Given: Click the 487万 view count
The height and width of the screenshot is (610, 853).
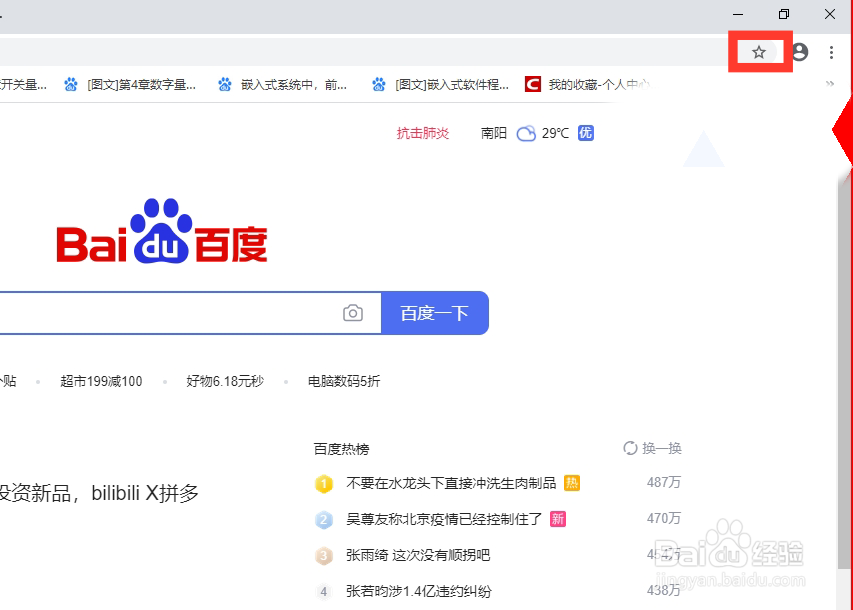Looking at the screenshot, I should coord(664,482).
